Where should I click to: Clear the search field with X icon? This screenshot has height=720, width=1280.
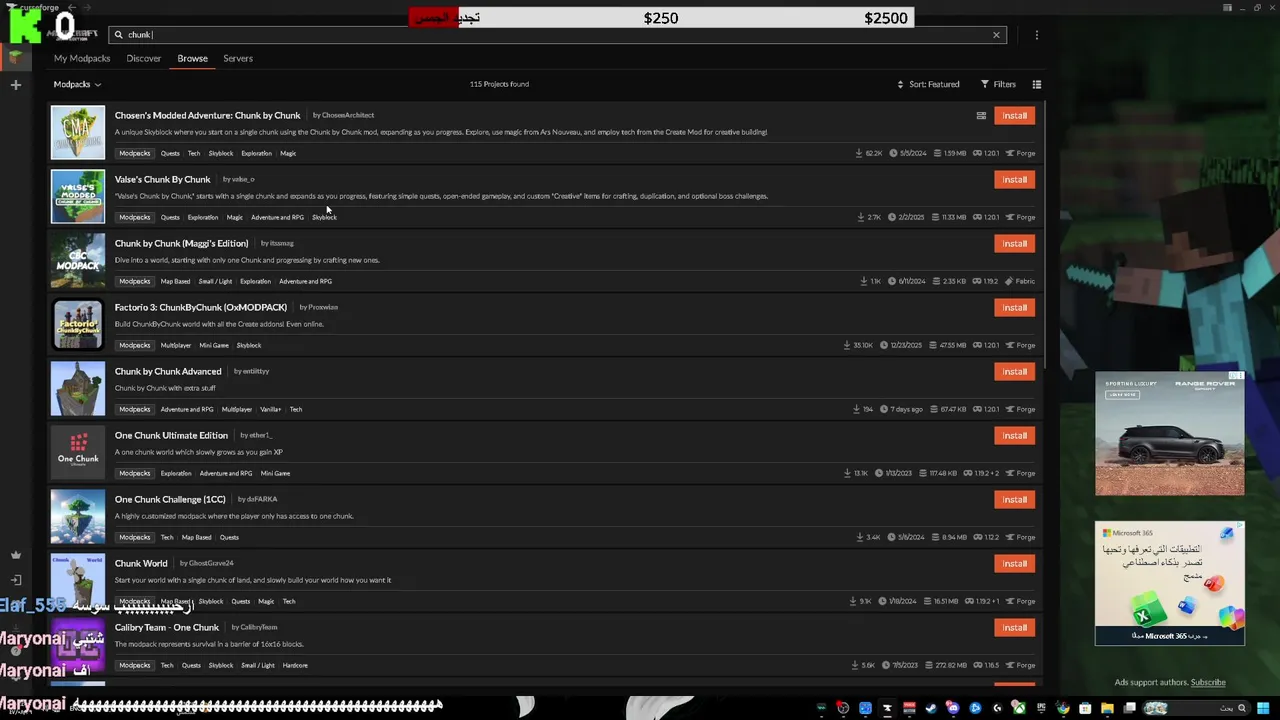996,35
